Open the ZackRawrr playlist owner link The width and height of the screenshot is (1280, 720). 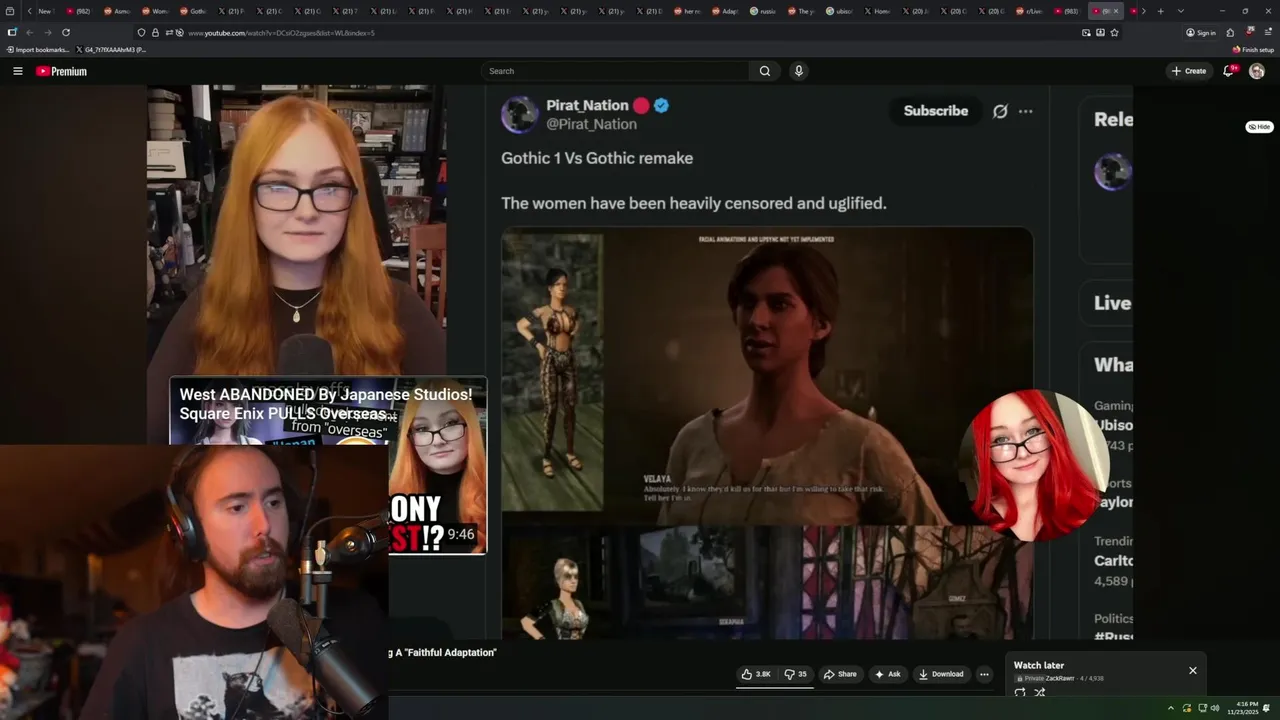coord(1060,678)
